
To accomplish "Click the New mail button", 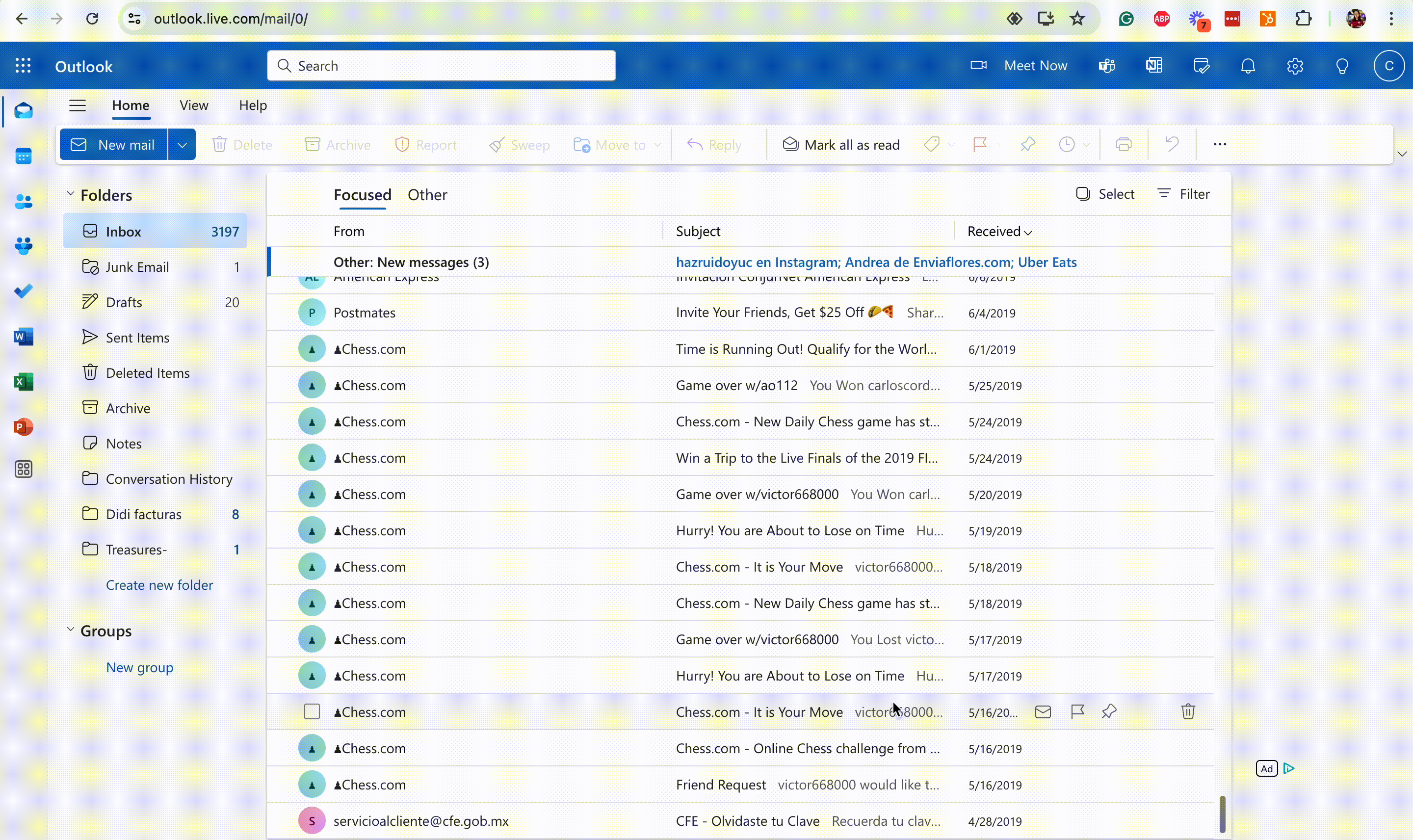I will [114, 144].
